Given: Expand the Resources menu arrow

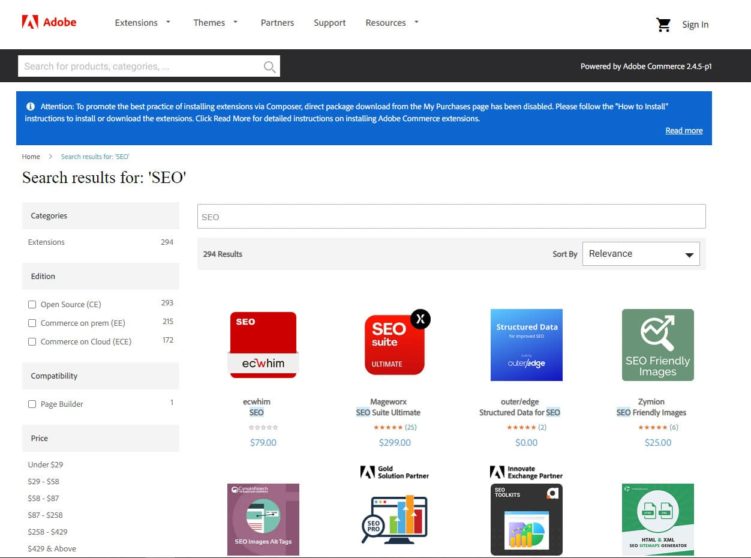Looking at the screenshot, I should point(416,22).
